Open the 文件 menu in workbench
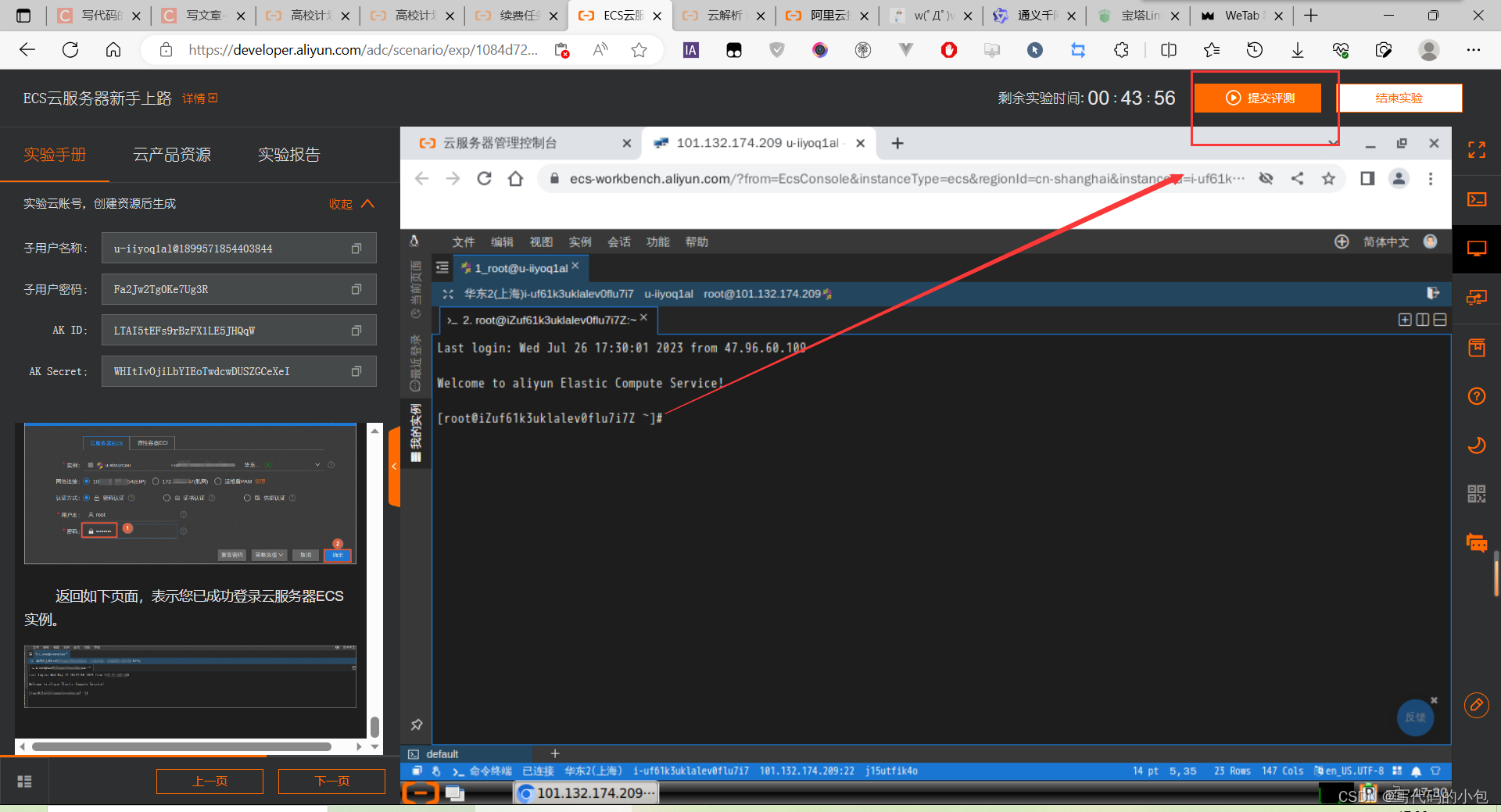Screen dimensions: 1501x812 (x=464, y=242)
